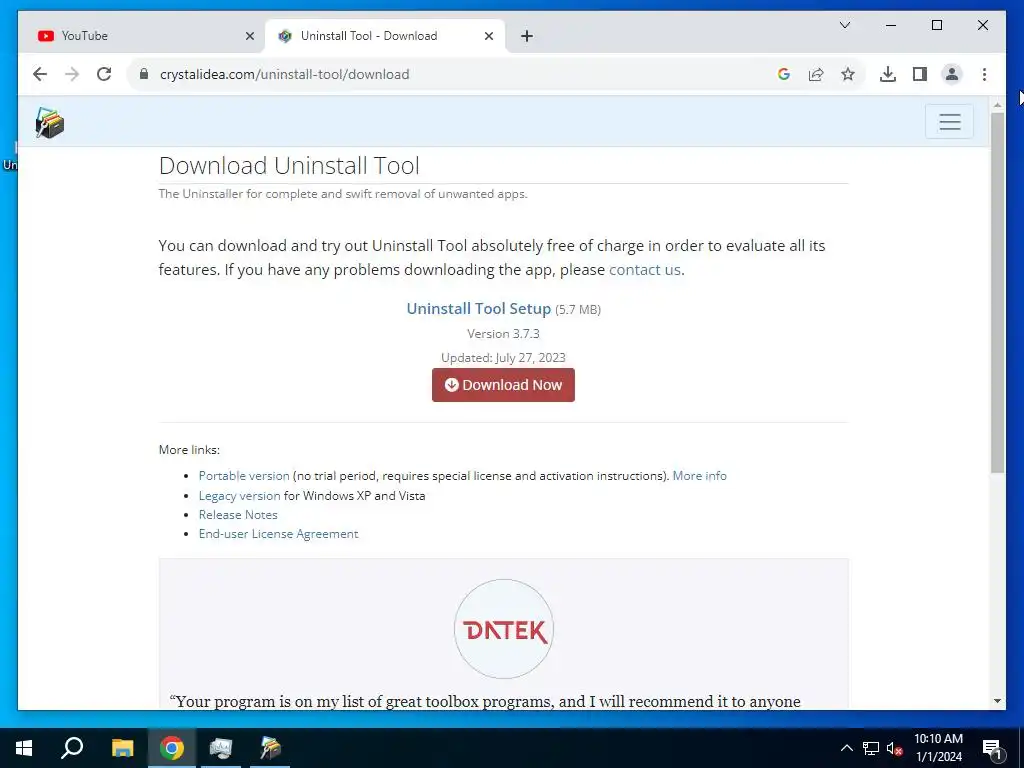The width and height of the screenshot is (1024, 768).
Task: Click scrollbar up arrow
Action: click(997, 104)
